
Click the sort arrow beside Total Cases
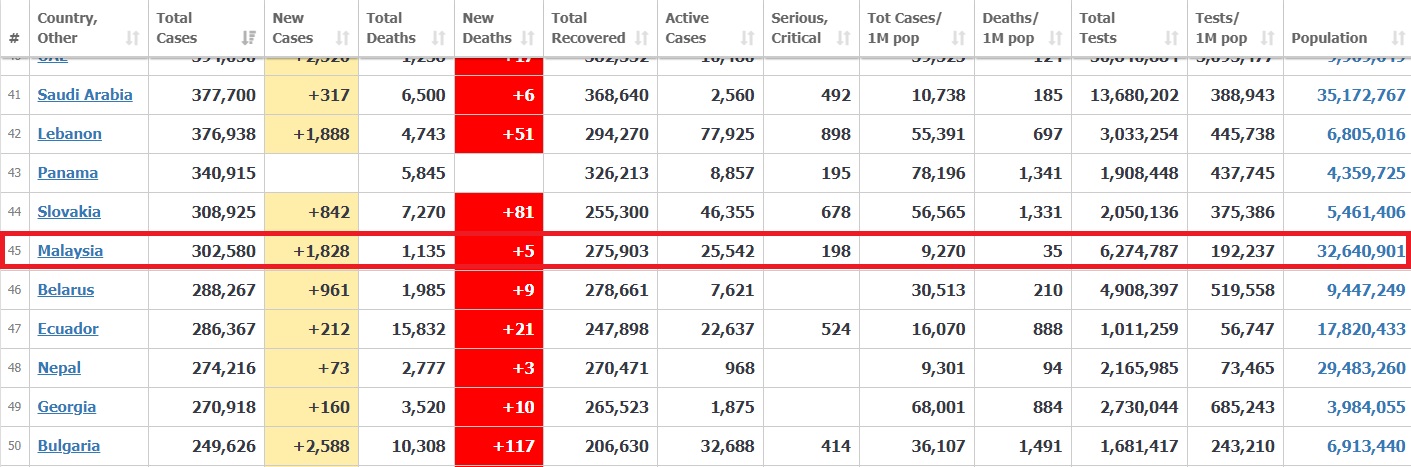click(x=247, y=39)
